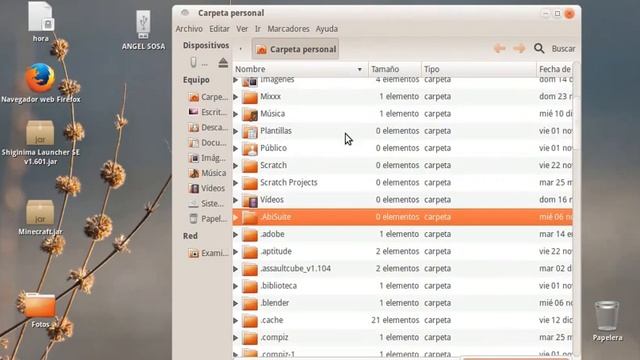Viewport: 640px width, 360px height.
Task: Open Desca... downloads entry in sidebar
Action: (208, 127)
